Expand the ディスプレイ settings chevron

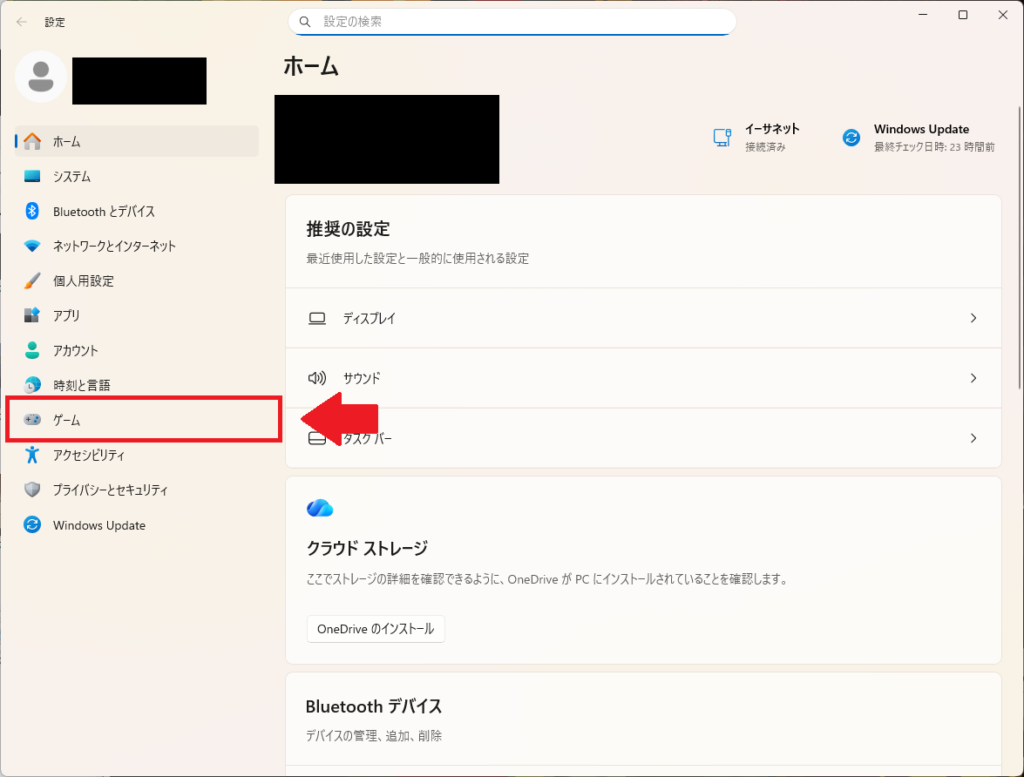tap(973, 318)
